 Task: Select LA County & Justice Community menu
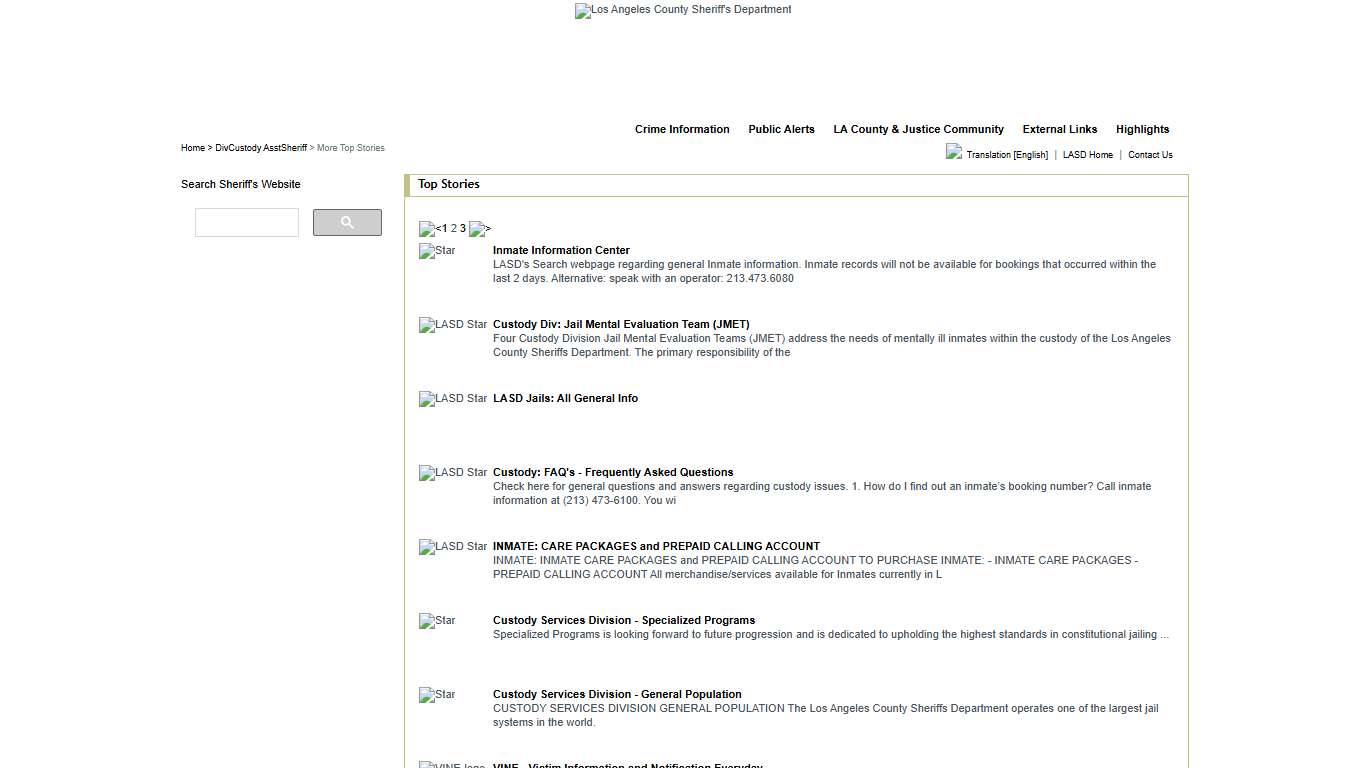pos(918,129)
